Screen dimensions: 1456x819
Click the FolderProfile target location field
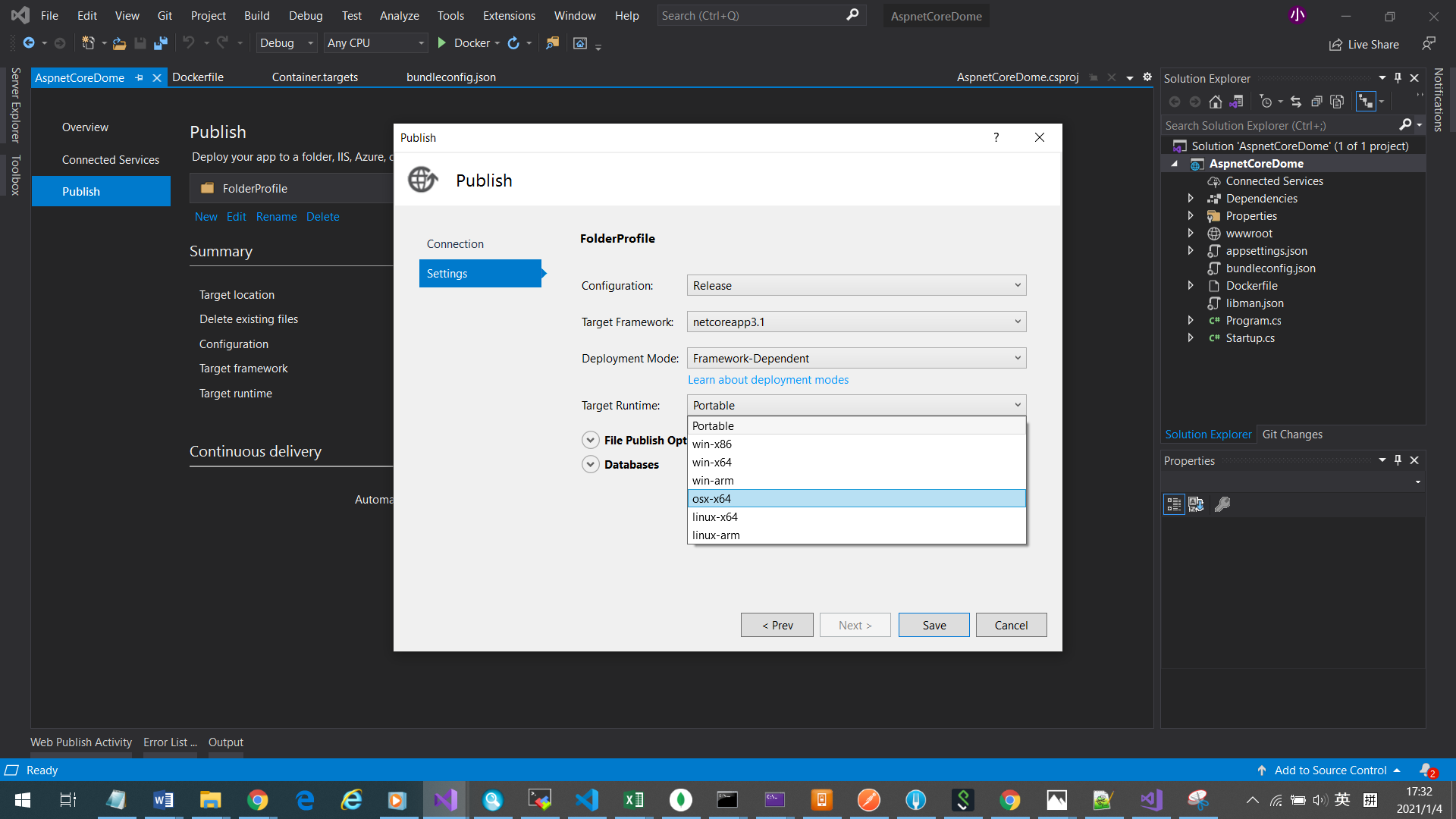[x=236, y=294]
